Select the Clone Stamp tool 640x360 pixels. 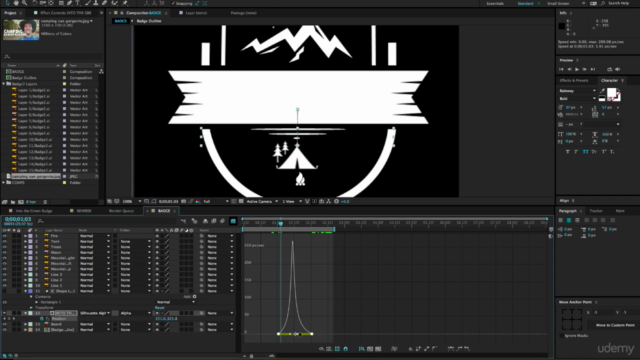tap(96, 3)
